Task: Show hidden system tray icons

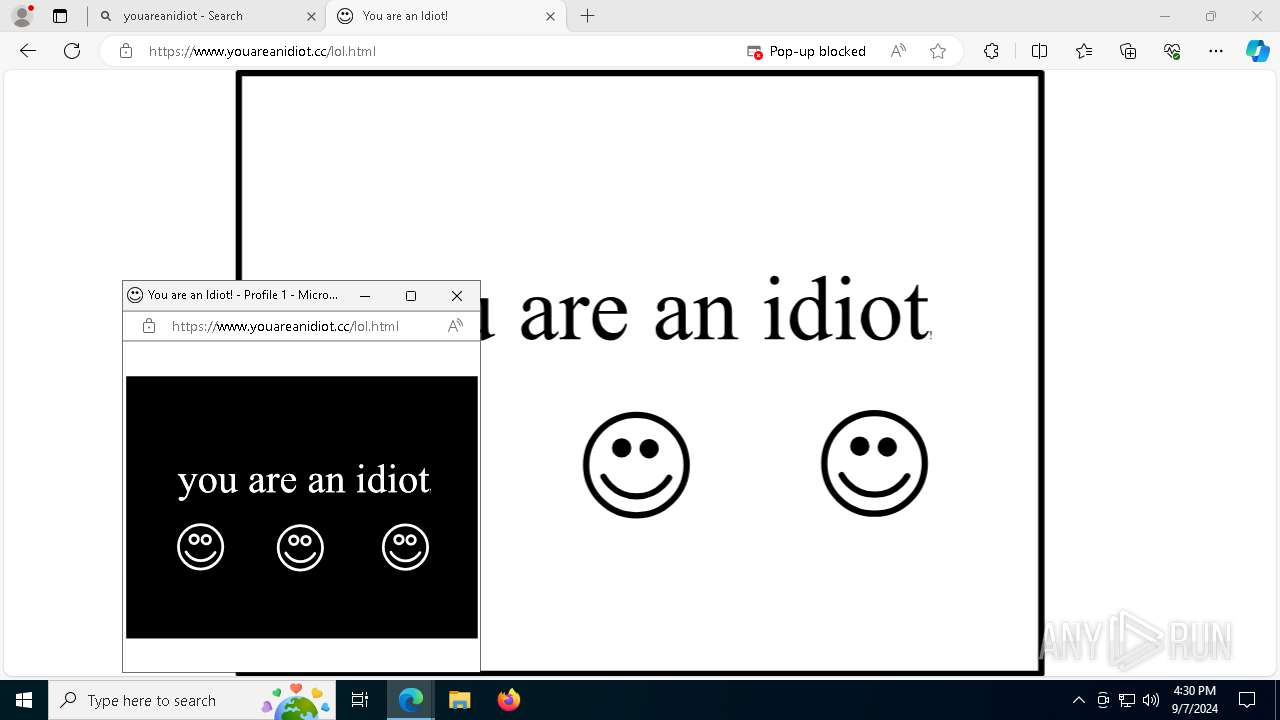Action: coord(1078,700)
